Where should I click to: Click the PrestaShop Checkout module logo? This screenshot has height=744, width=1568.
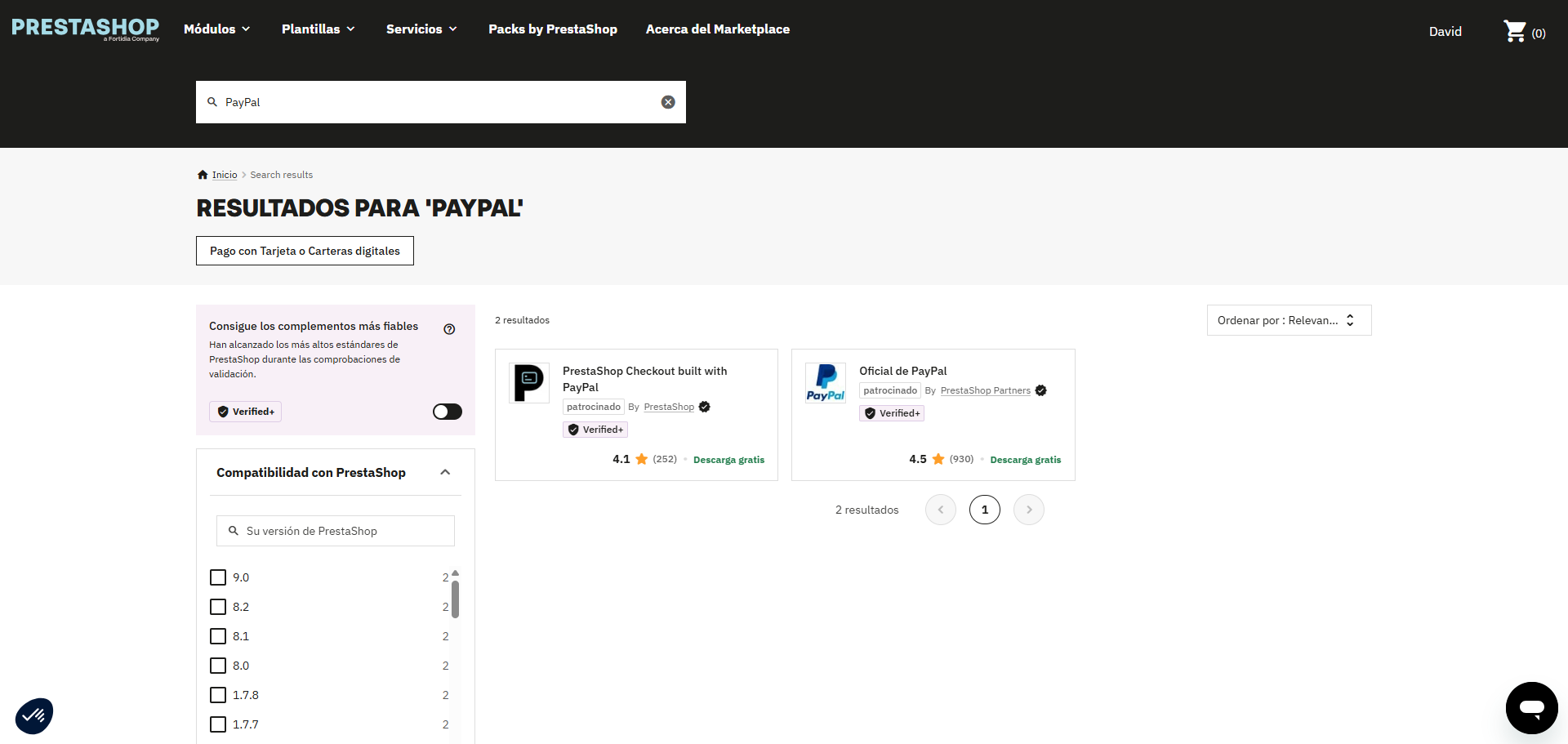click(x=529, y=383)
